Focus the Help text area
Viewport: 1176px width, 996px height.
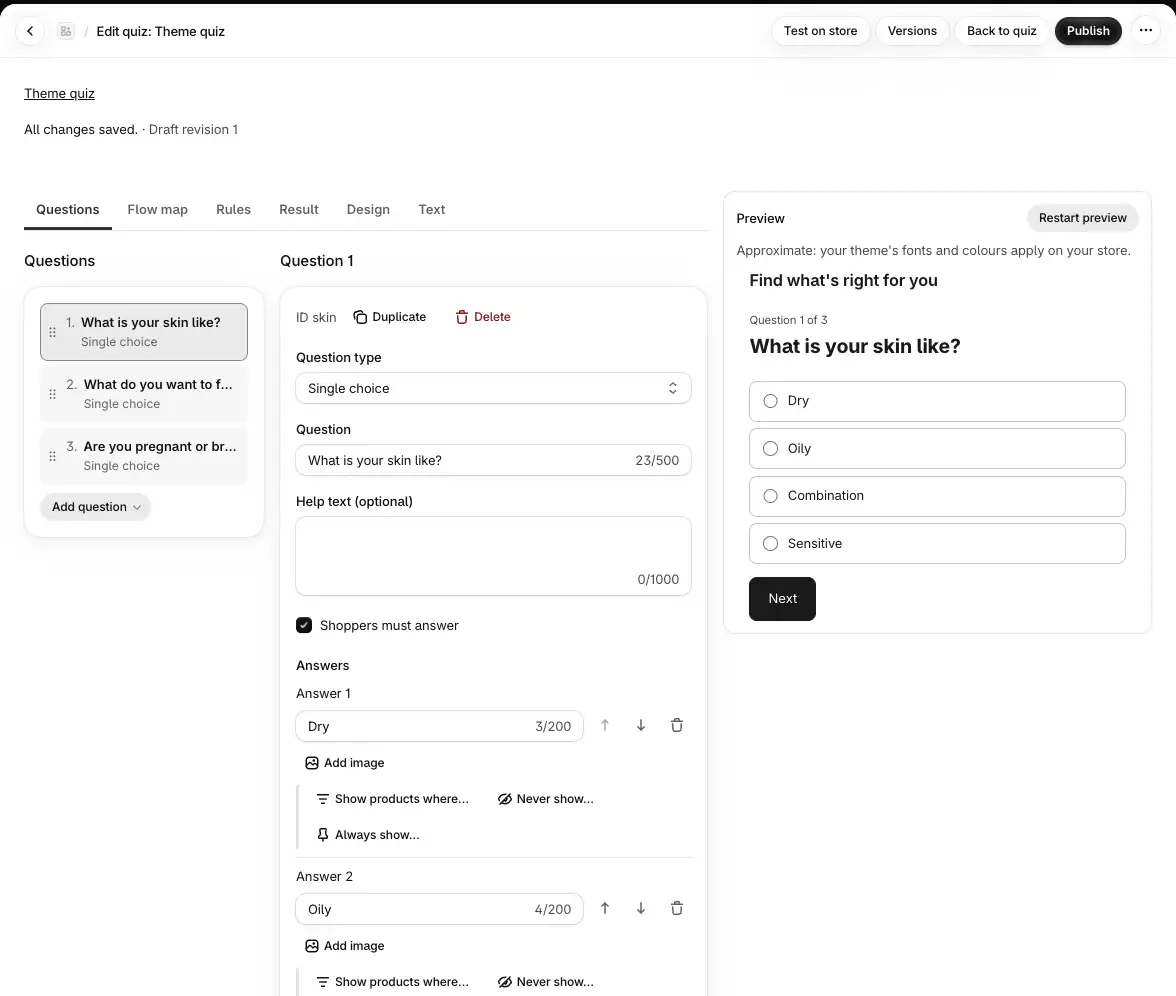click(x=493, y=556)
